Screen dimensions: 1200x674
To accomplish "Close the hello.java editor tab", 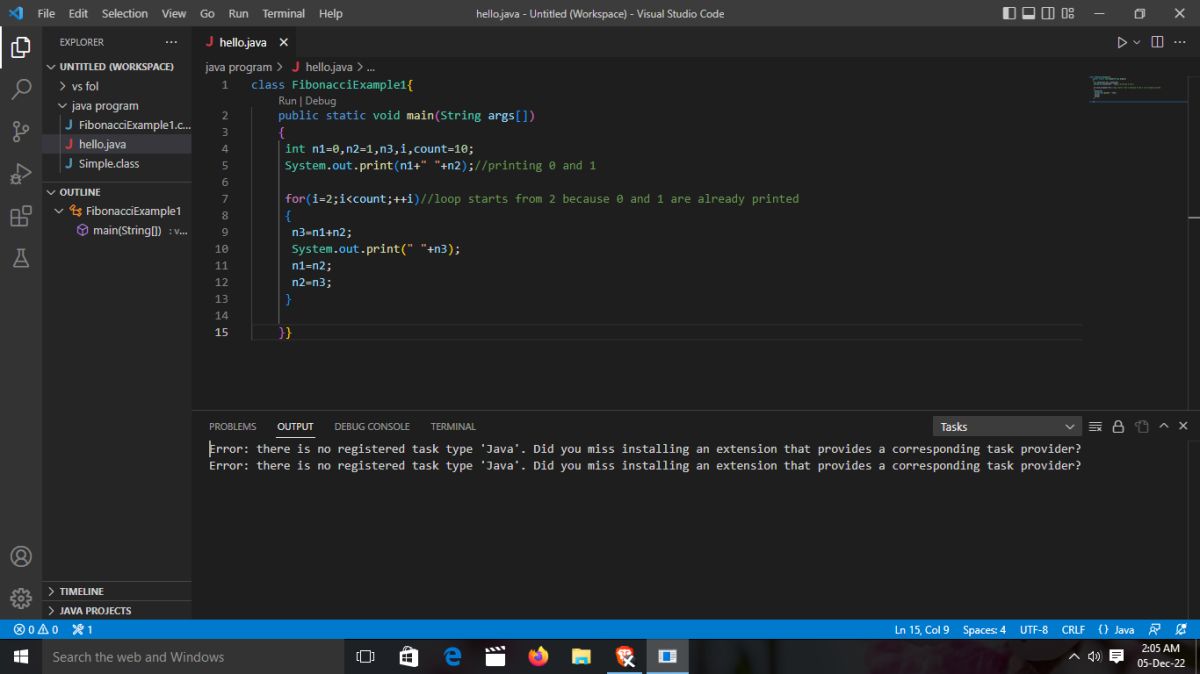I will click(284, 42).
